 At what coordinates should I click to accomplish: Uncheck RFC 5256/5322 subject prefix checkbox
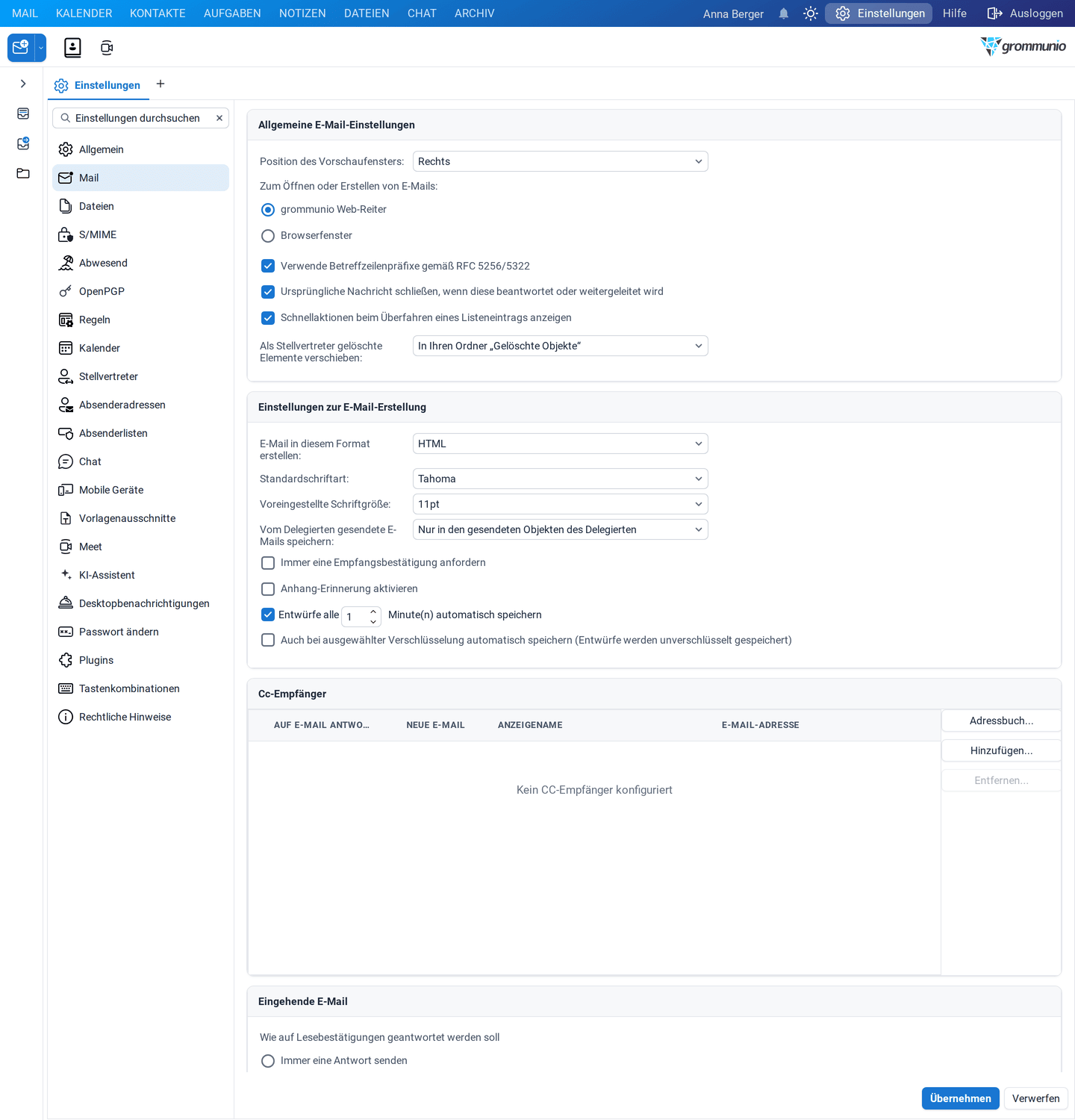[268, 266]
